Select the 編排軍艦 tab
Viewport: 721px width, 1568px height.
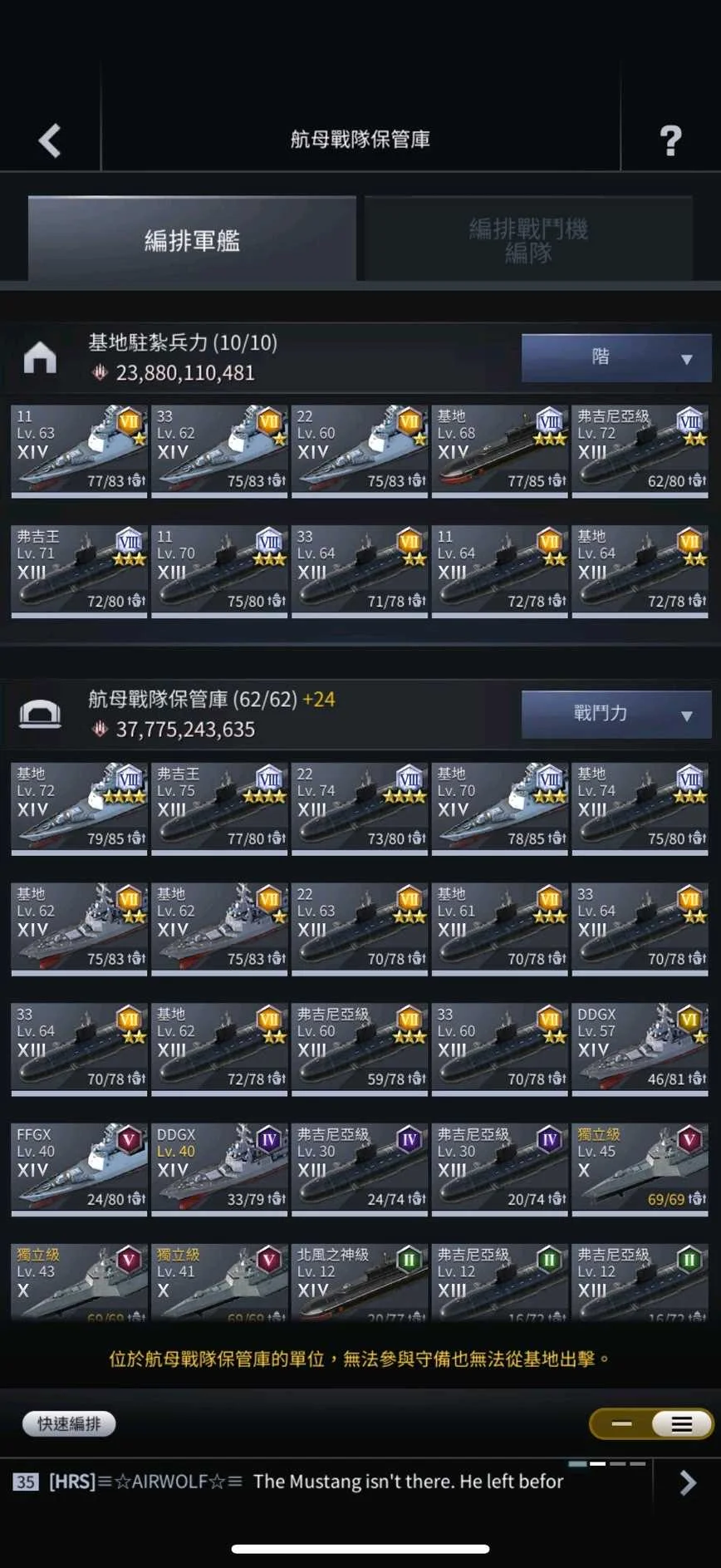point(192,239)
